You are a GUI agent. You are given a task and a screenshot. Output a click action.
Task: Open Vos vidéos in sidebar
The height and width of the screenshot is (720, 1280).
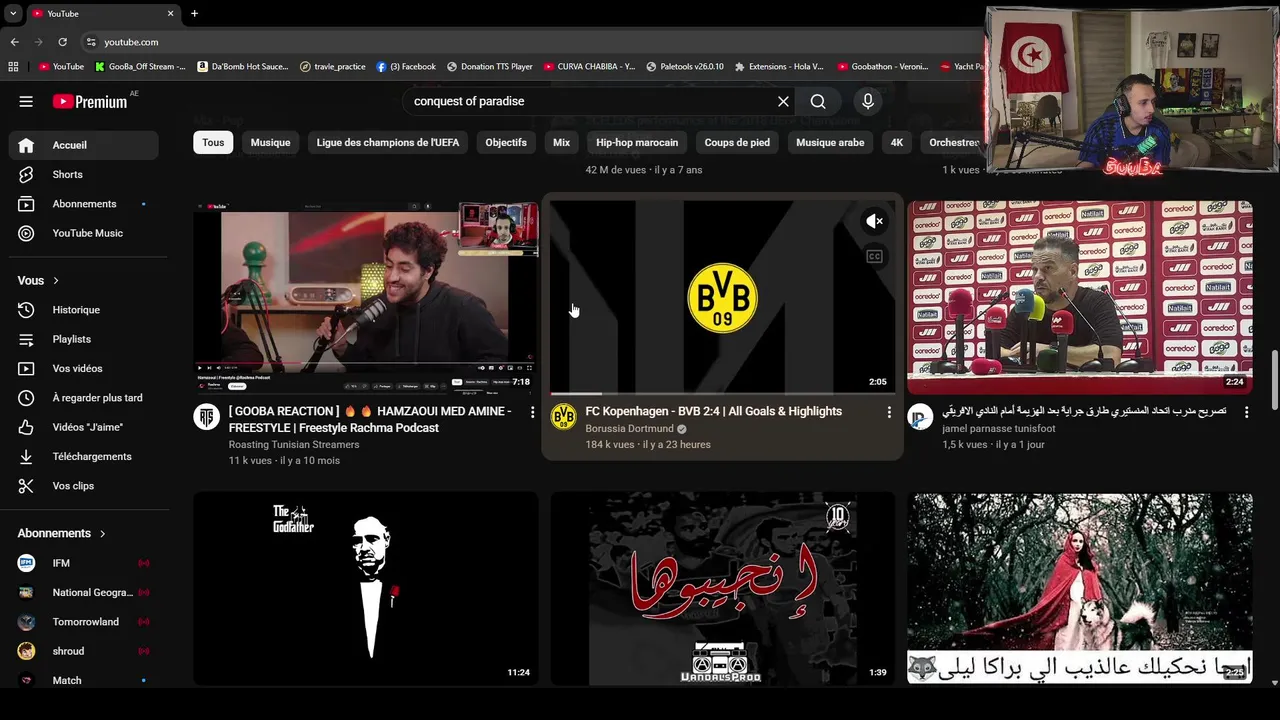84,368
